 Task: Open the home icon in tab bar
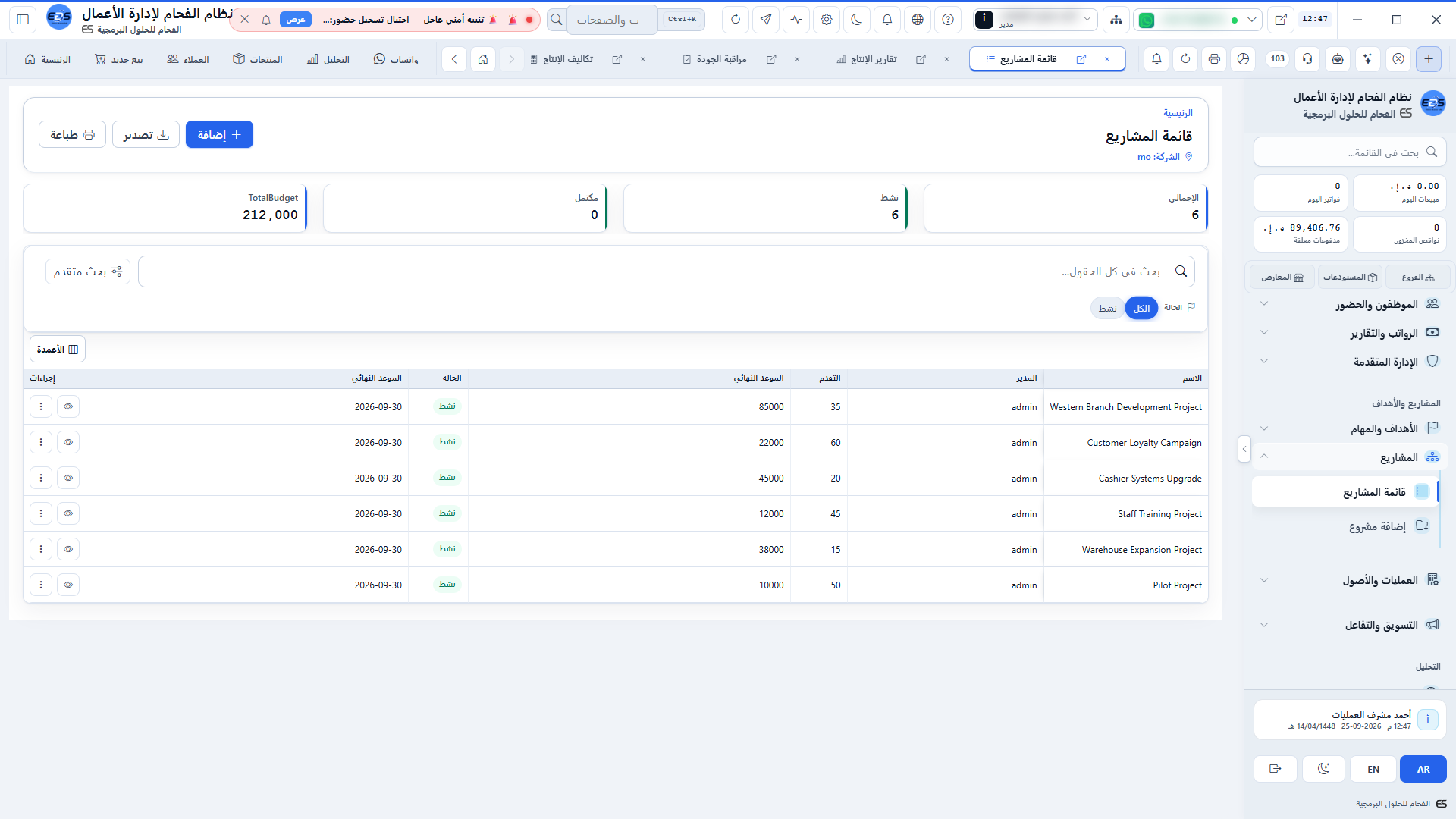coord(483,59)
